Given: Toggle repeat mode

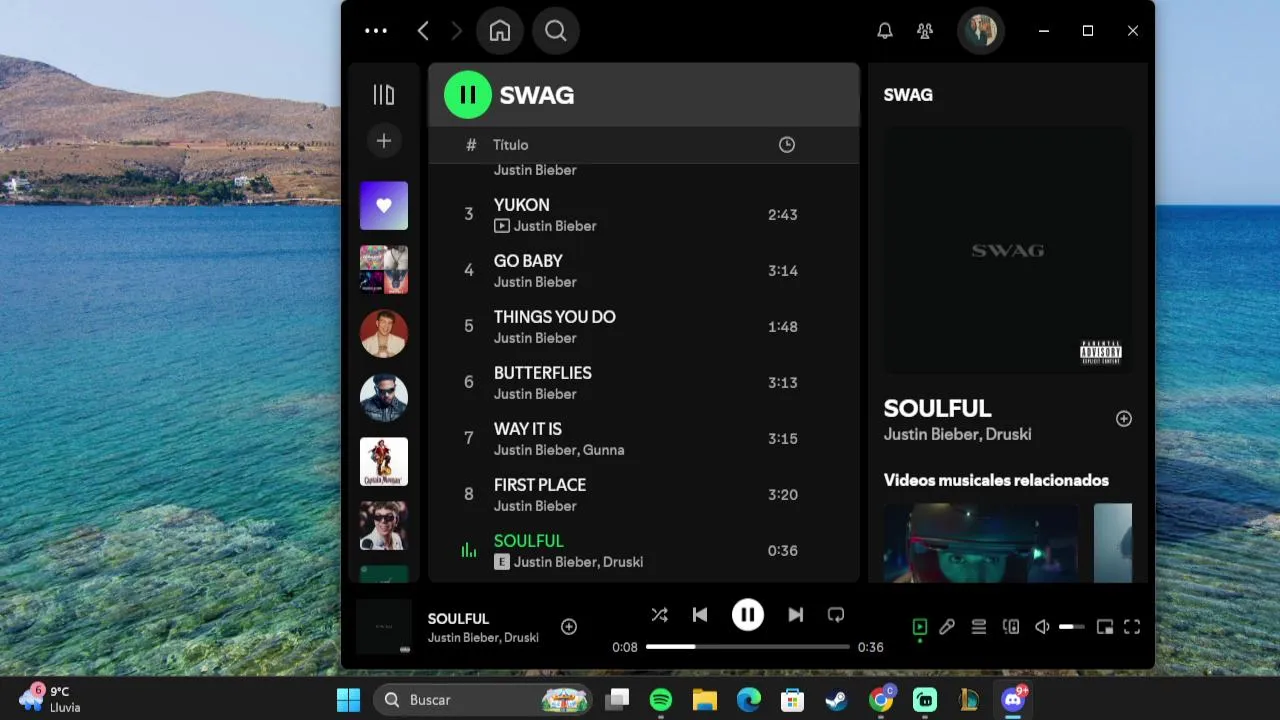Looking at the screenshot, I should [836, 615].
